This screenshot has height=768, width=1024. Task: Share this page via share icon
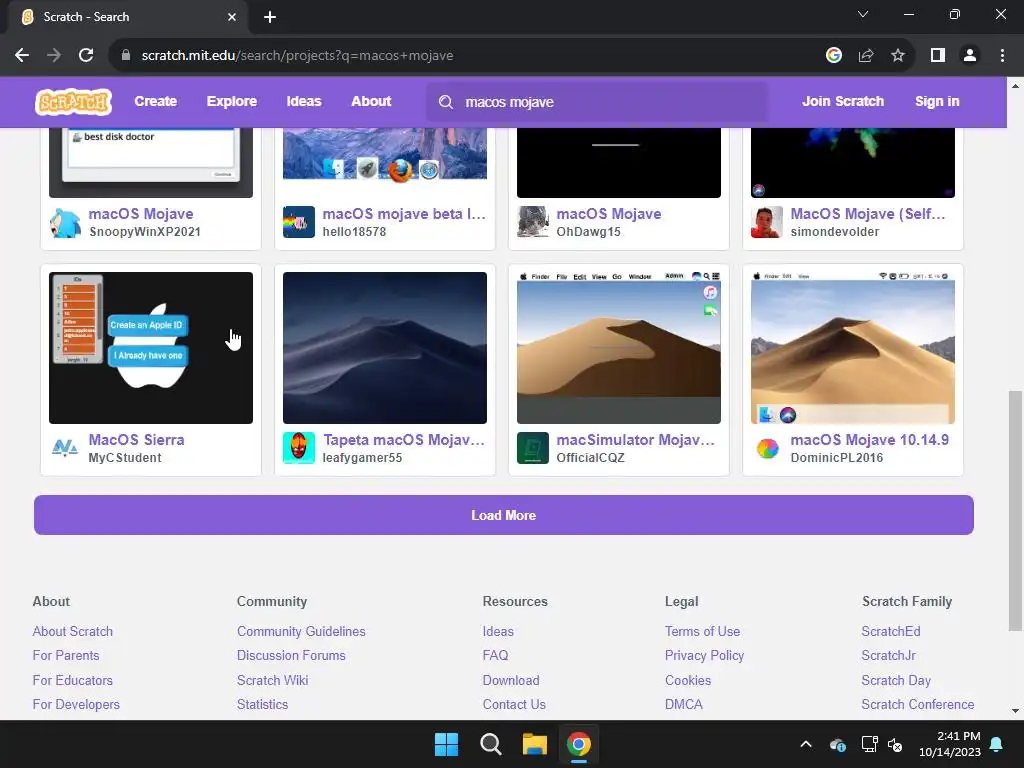[x=866, y=56]
